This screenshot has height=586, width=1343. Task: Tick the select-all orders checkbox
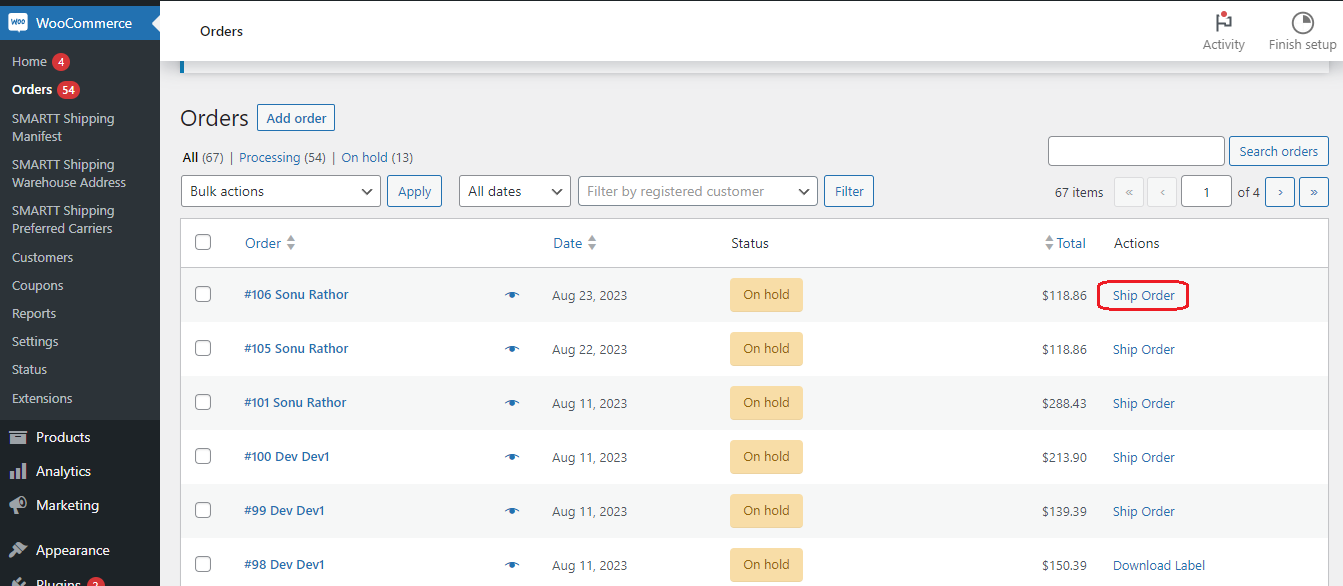(203, 242)
